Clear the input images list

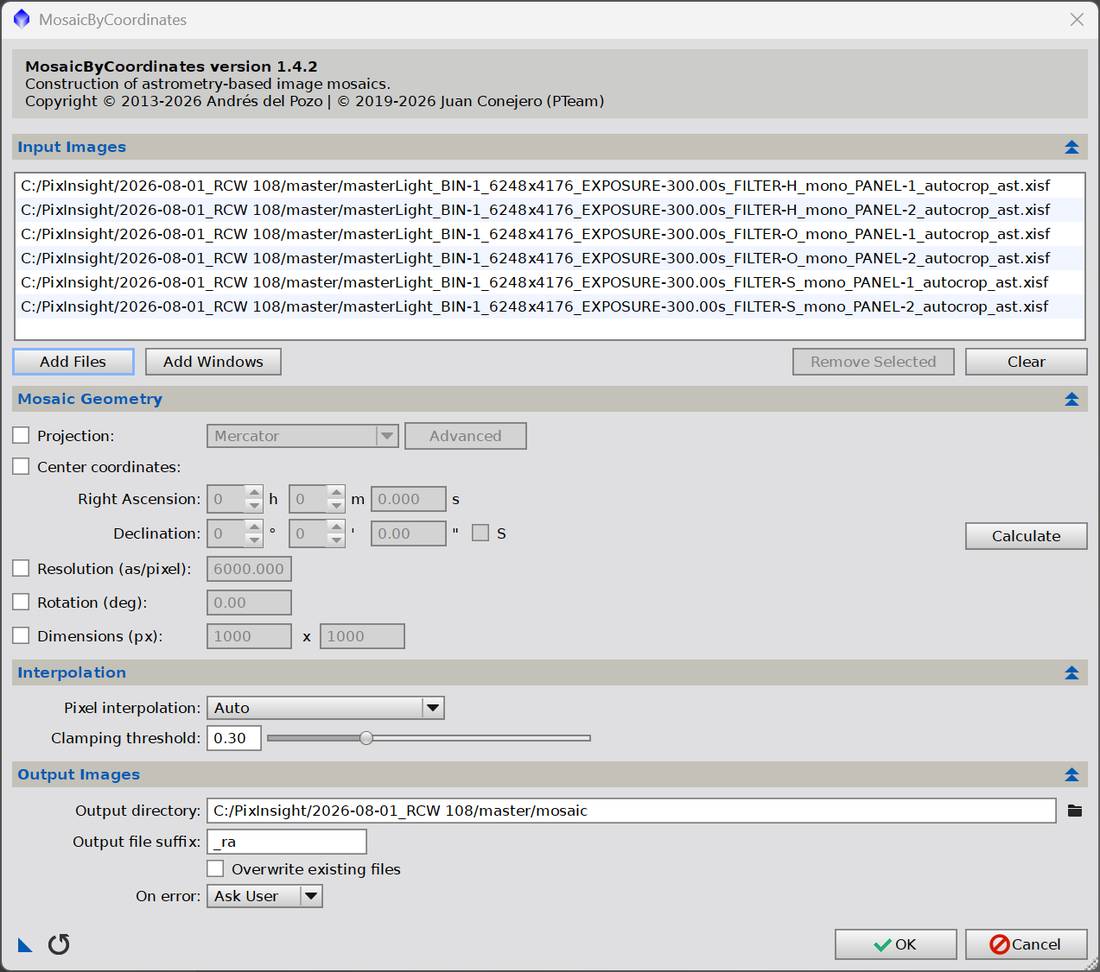tap(1026, 362)
